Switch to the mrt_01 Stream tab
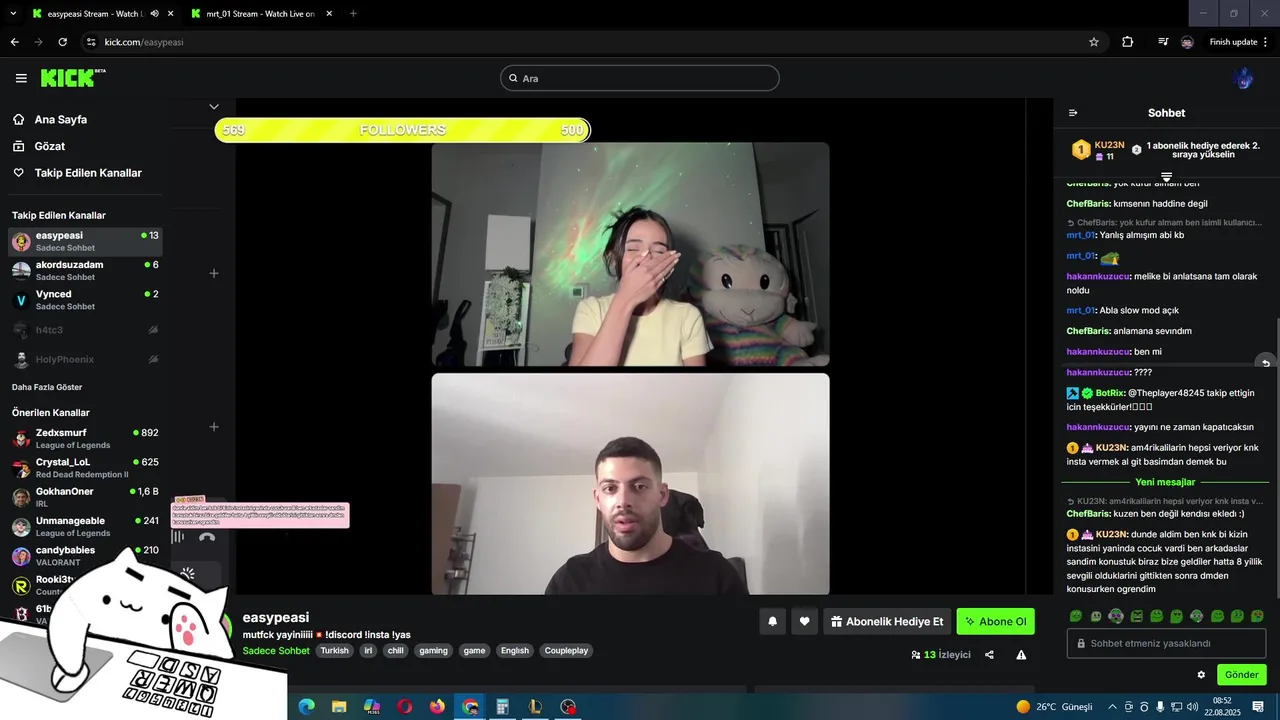1280x720 pixels. pos(260,14)
